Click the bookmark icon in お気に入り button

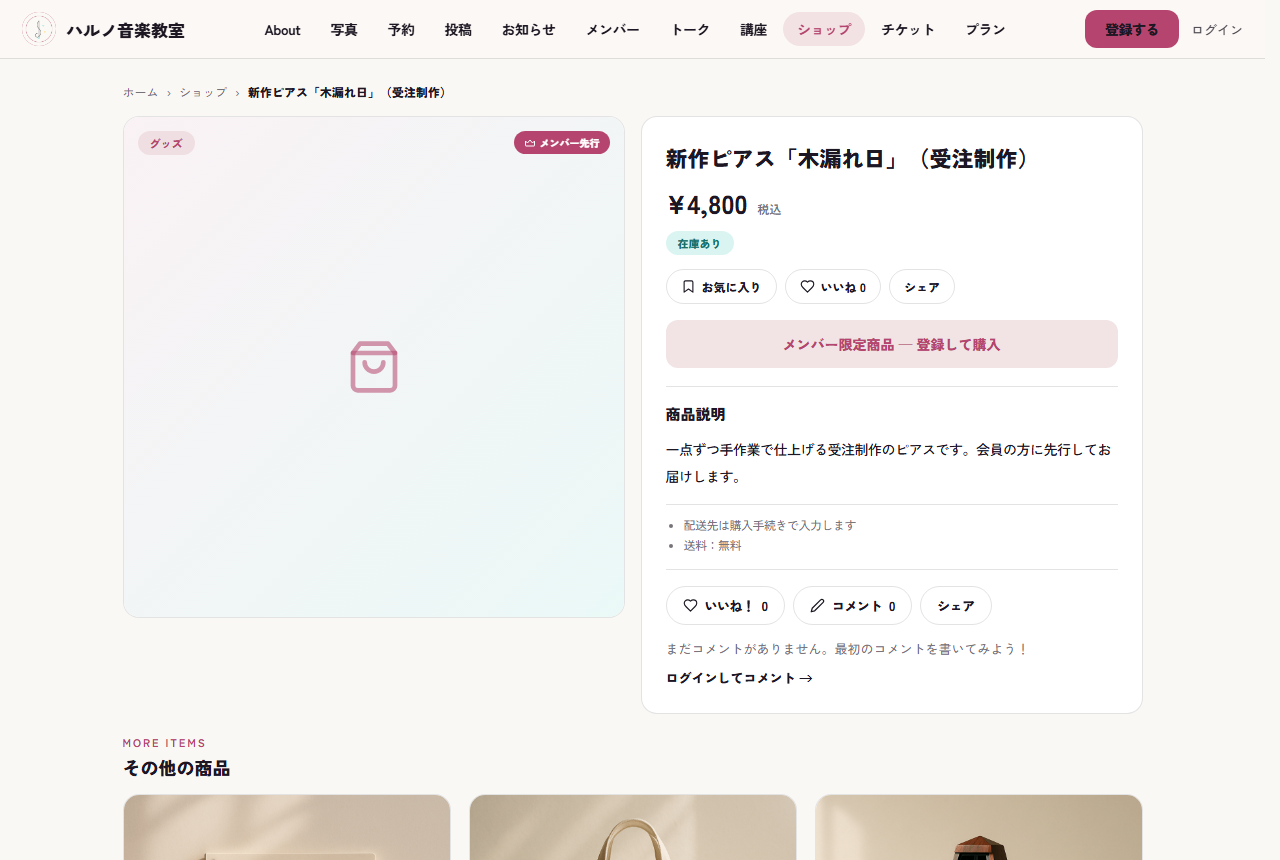(688, 286)
